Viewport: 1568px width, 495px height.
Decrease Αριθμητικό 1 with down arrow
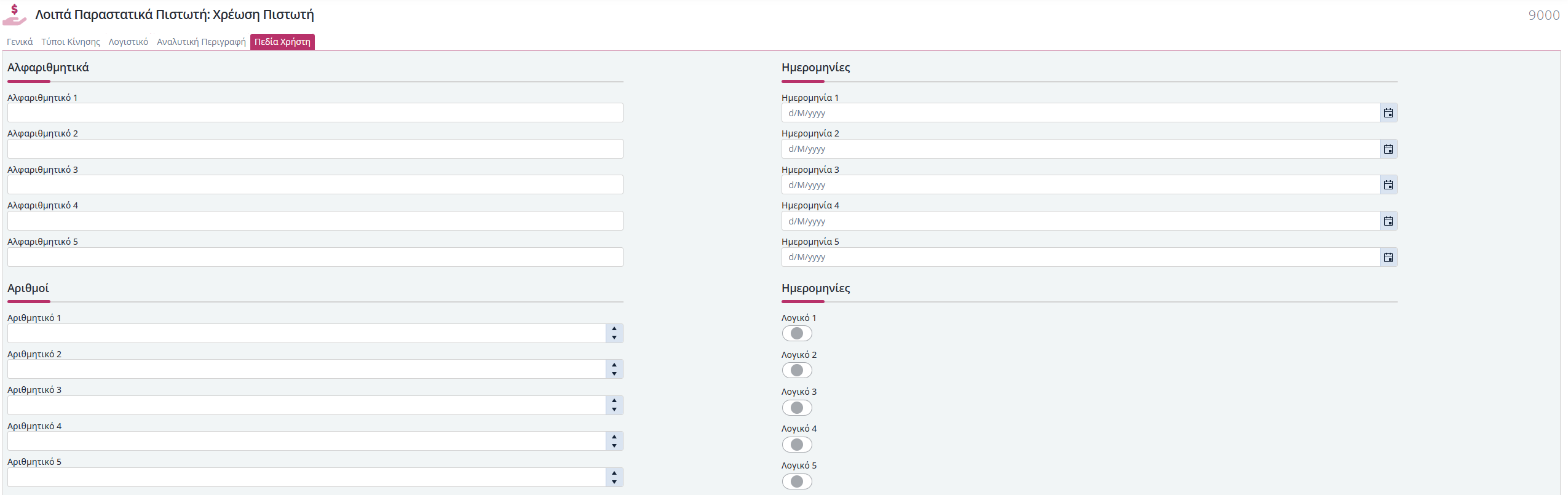(x=614, y=338)
